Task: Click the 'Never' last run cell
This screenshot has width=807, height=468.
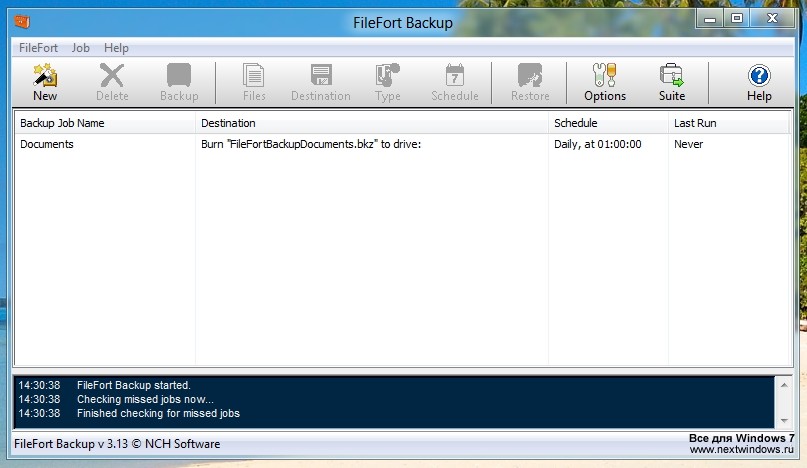Action: click(x=688, y=144)
